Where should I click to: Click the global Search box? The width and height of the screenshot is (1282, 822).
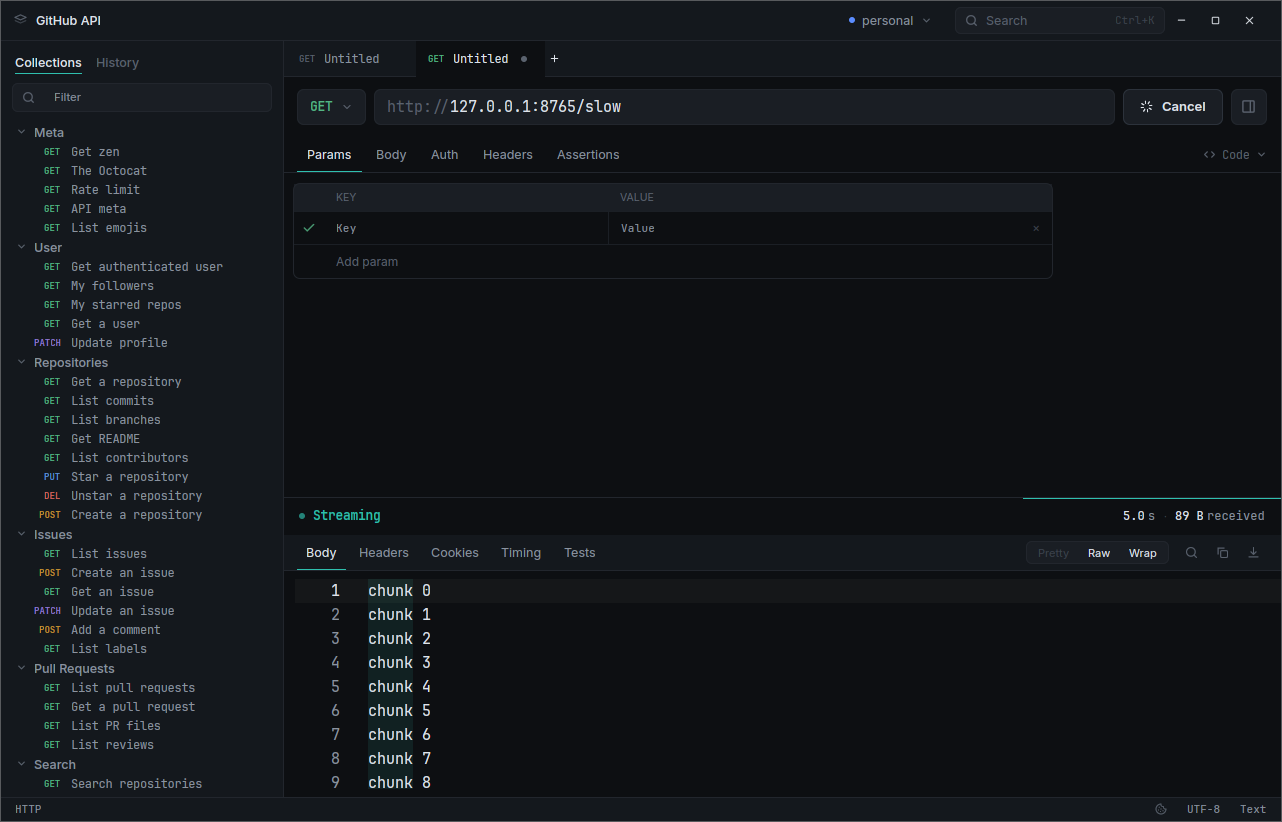point(1060,20)
